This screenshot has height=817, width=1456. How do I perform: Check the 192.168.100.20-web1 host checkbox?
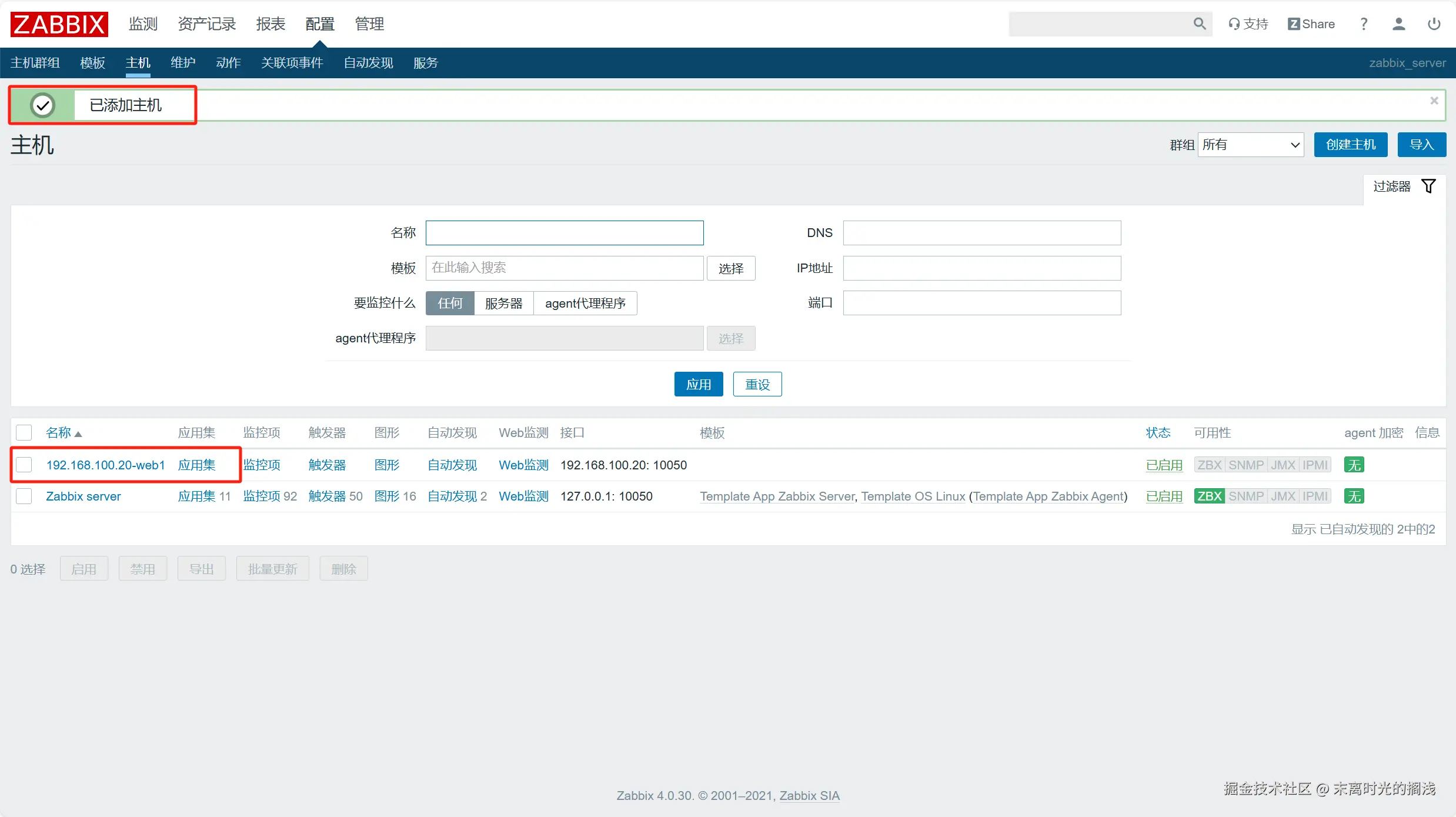click(x=24, y=465)
